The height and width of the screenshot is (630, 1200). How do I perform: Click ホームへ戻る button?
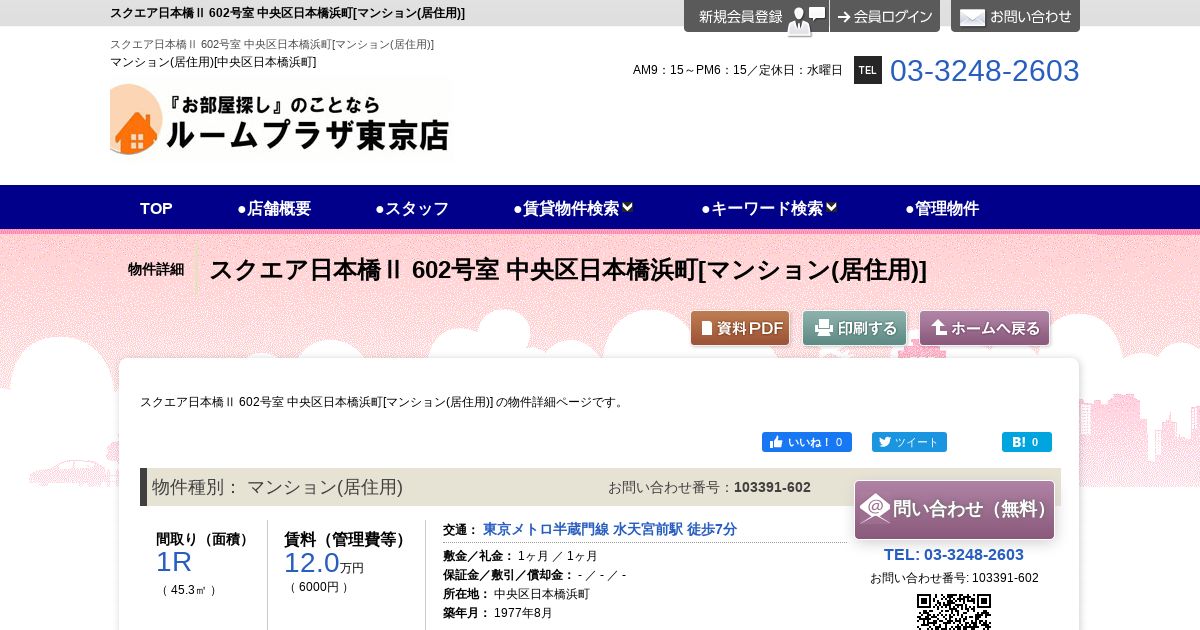985,328
